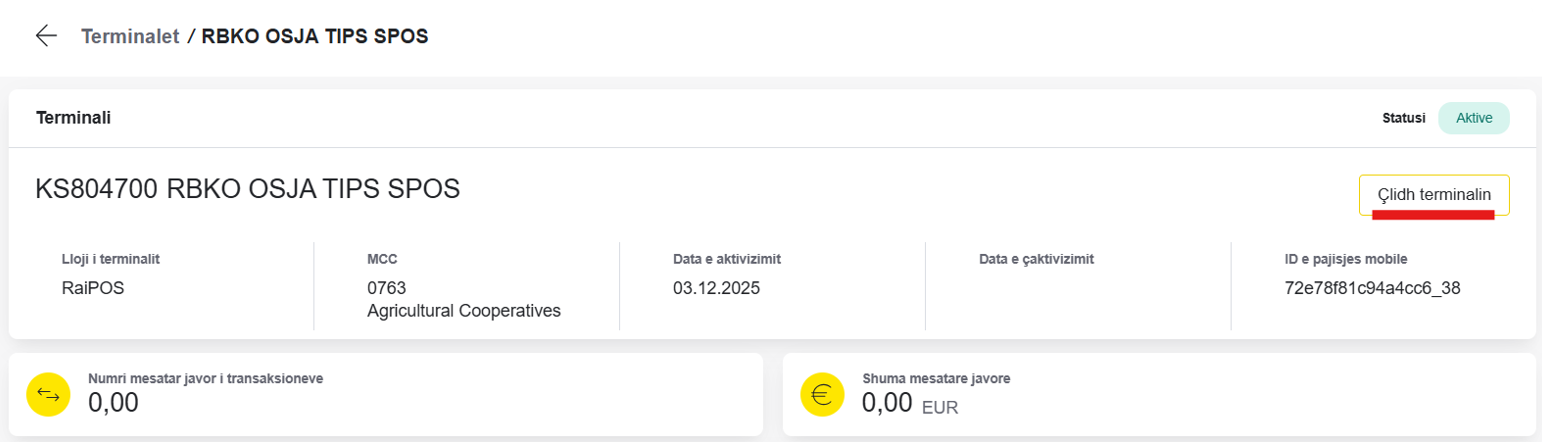1542x442 pixels.
Task: Click the Data e çaktivizimit label
Action: pyautogui.click(x=1037, y=259)
